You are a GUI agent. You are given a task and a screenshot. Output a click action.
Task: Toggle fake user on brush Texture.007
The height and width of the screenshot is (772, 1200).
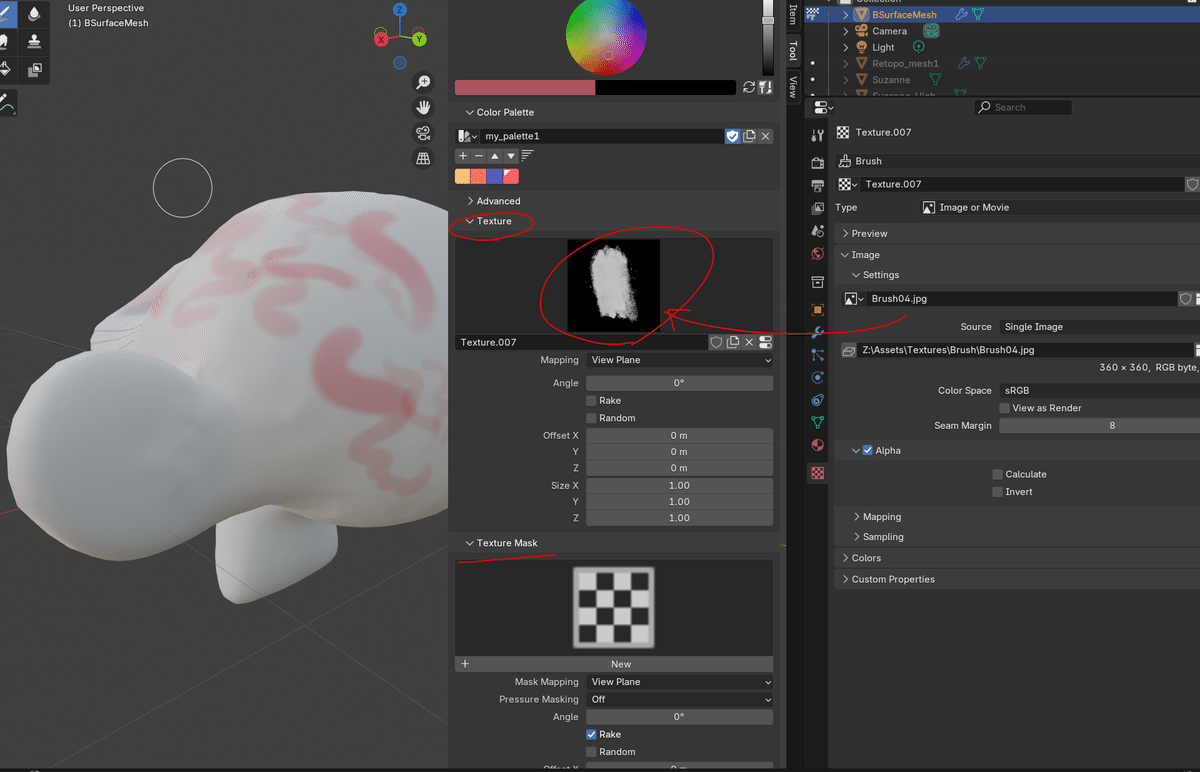point(716,342)
